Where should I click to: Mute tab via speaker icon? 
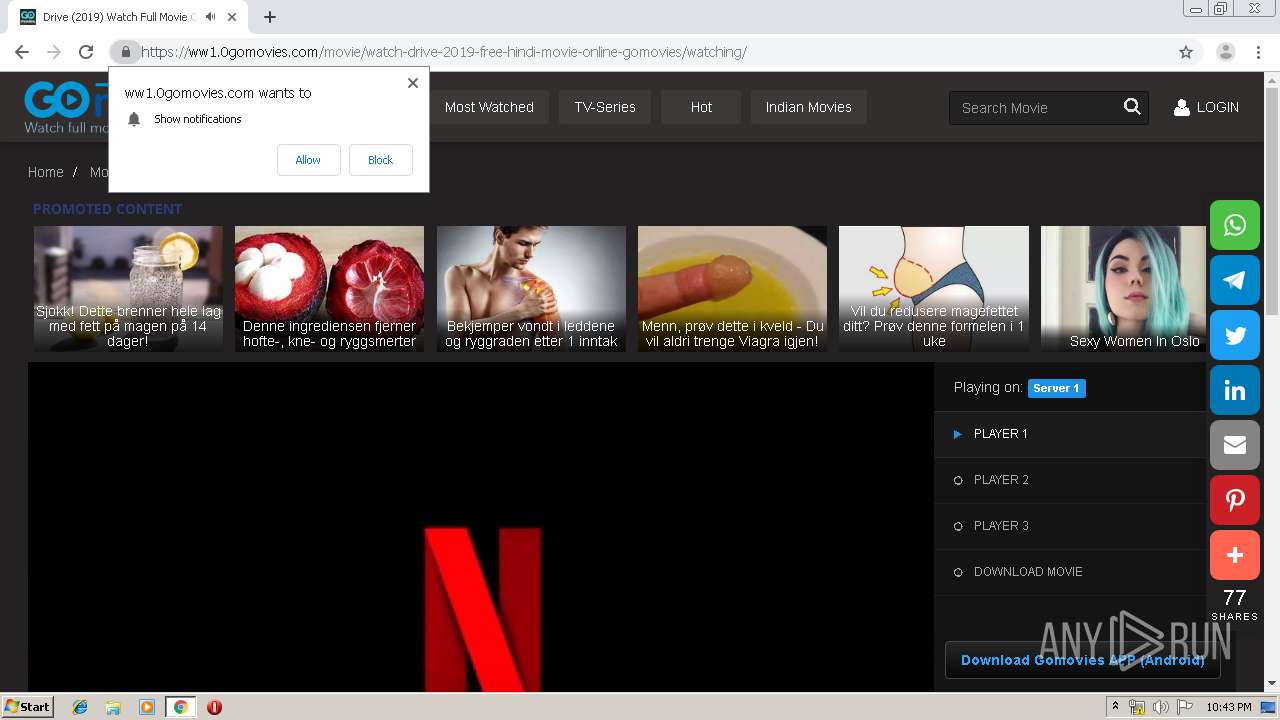pos(210,17)
